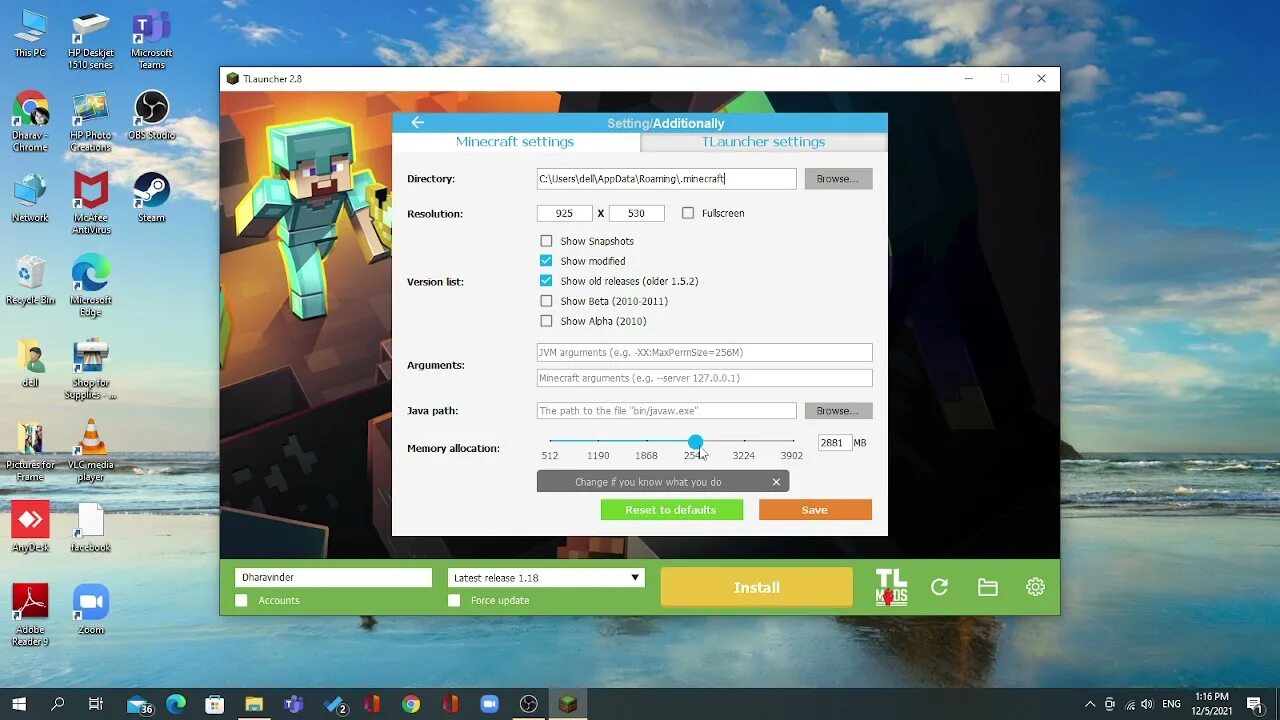The width and height of the screenshot is (1280, 720).
Task: Check Show Snapshots option
Action: 546,241
